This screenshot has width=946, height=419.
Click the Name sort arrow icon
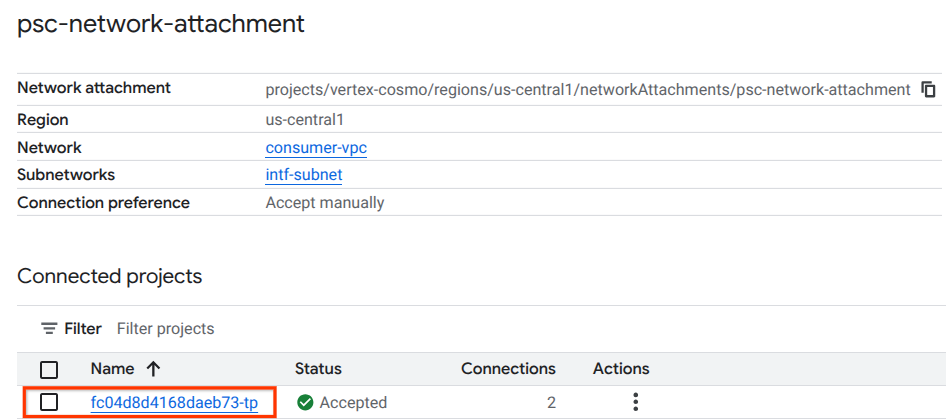point(153,369)
